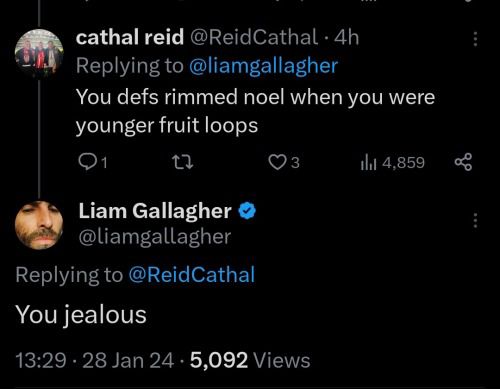This screenshot has width=500, height=389.
Task: Open reply icon on cathal reid's tweet
Action: pyautogui.click(x=87, y=162)
